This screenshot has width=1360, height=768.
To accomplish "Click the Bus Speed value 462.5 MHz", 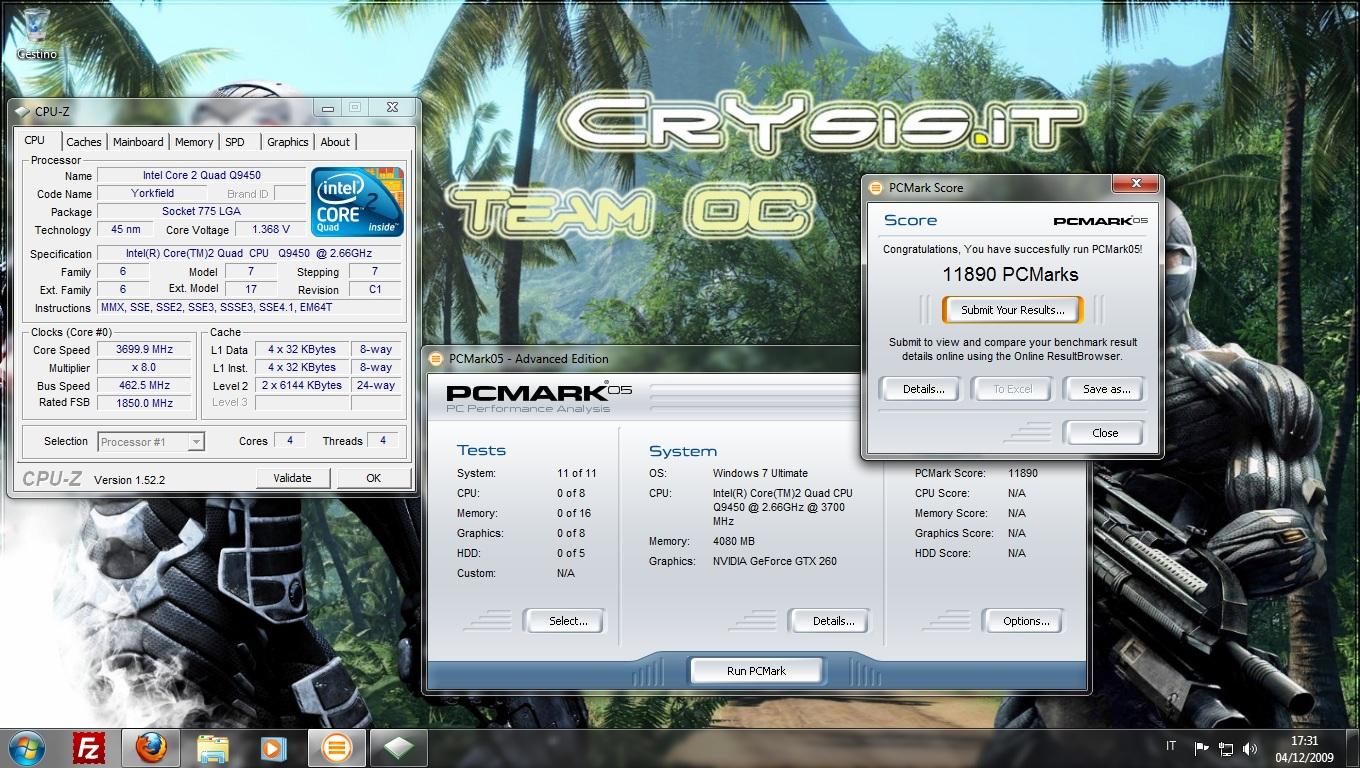I will [145, 386].
